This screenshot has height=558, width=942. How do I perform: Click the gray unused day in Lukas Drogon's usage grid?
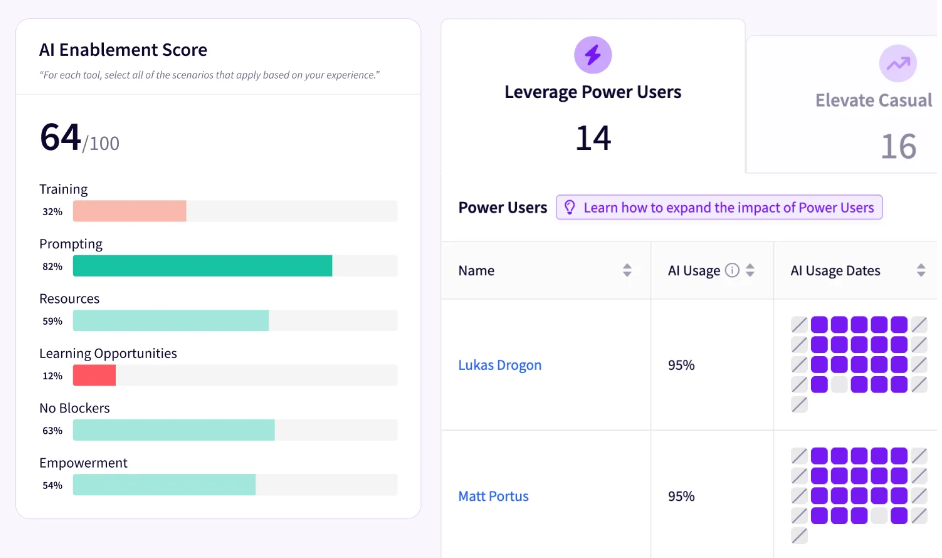(839, 384)
